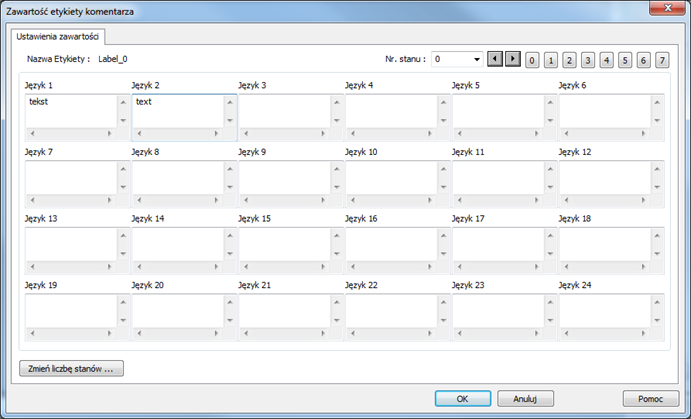
Task: Click scroll-up arrow of Język 15 field
Action: [337, 235]
